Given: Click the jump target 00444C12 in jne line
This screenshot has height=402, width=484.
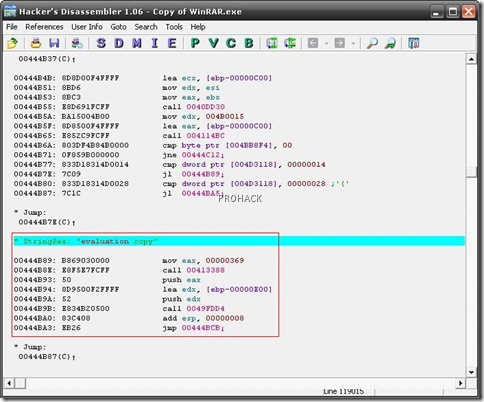Looking at the screenshot, I should (201, 155).
